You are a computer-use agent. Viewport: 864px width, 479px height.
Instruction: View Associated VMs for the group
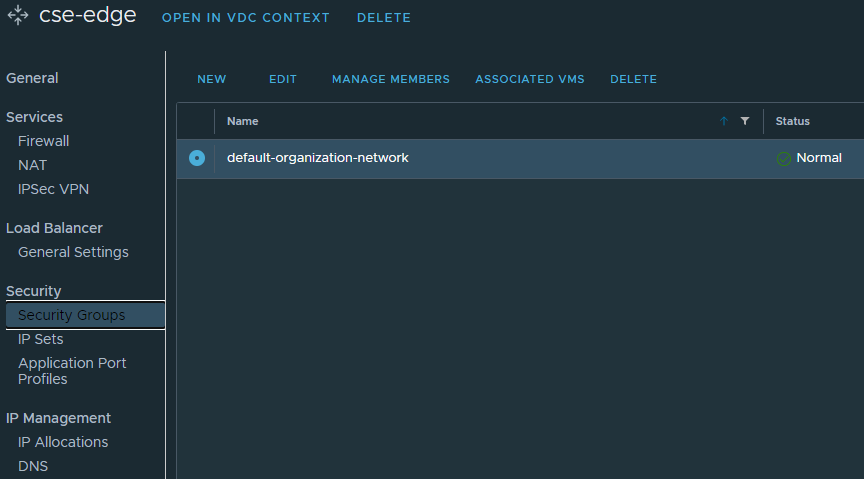click(x=530, y=79)
